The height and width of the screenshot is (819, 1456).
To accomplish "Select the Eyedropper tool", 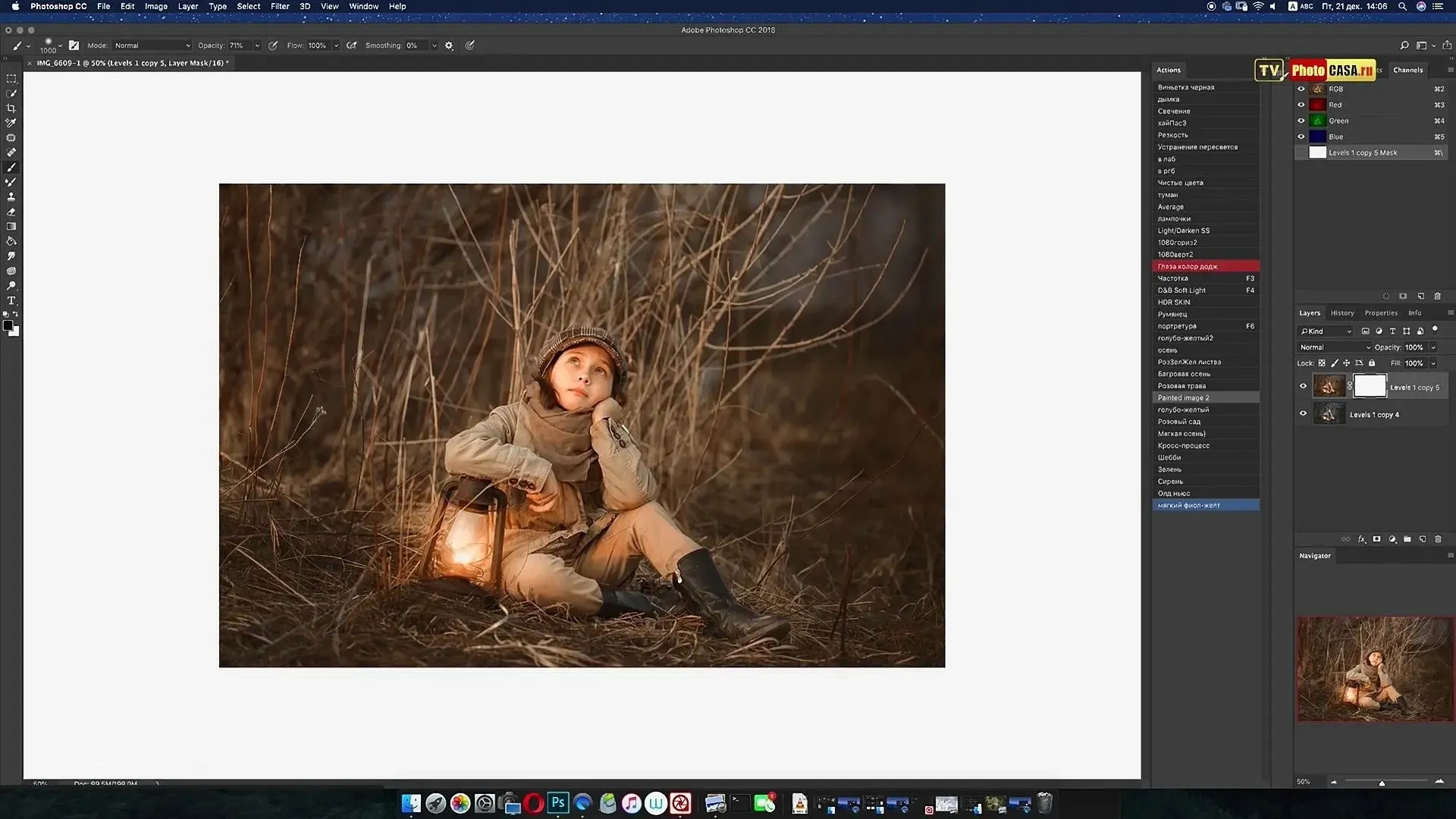I will click(11, 123).
